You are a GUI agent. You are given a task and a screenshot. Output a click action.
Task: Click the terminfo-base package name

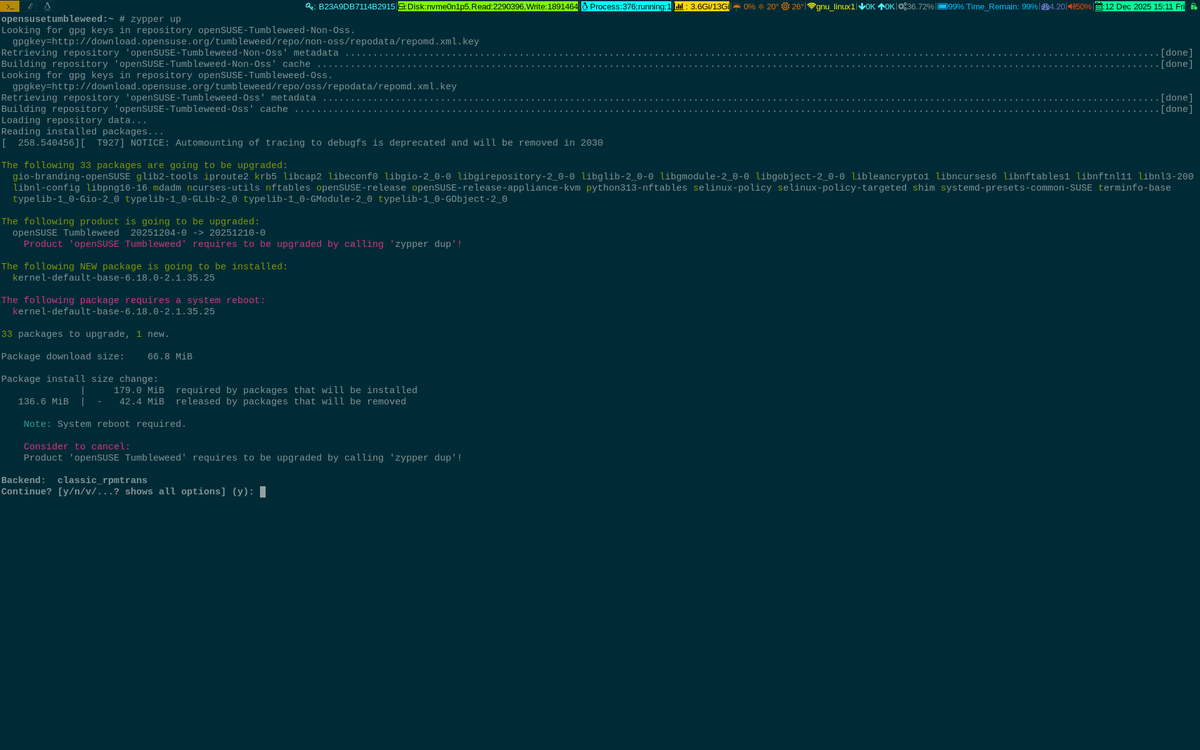tap(1134, 188)
